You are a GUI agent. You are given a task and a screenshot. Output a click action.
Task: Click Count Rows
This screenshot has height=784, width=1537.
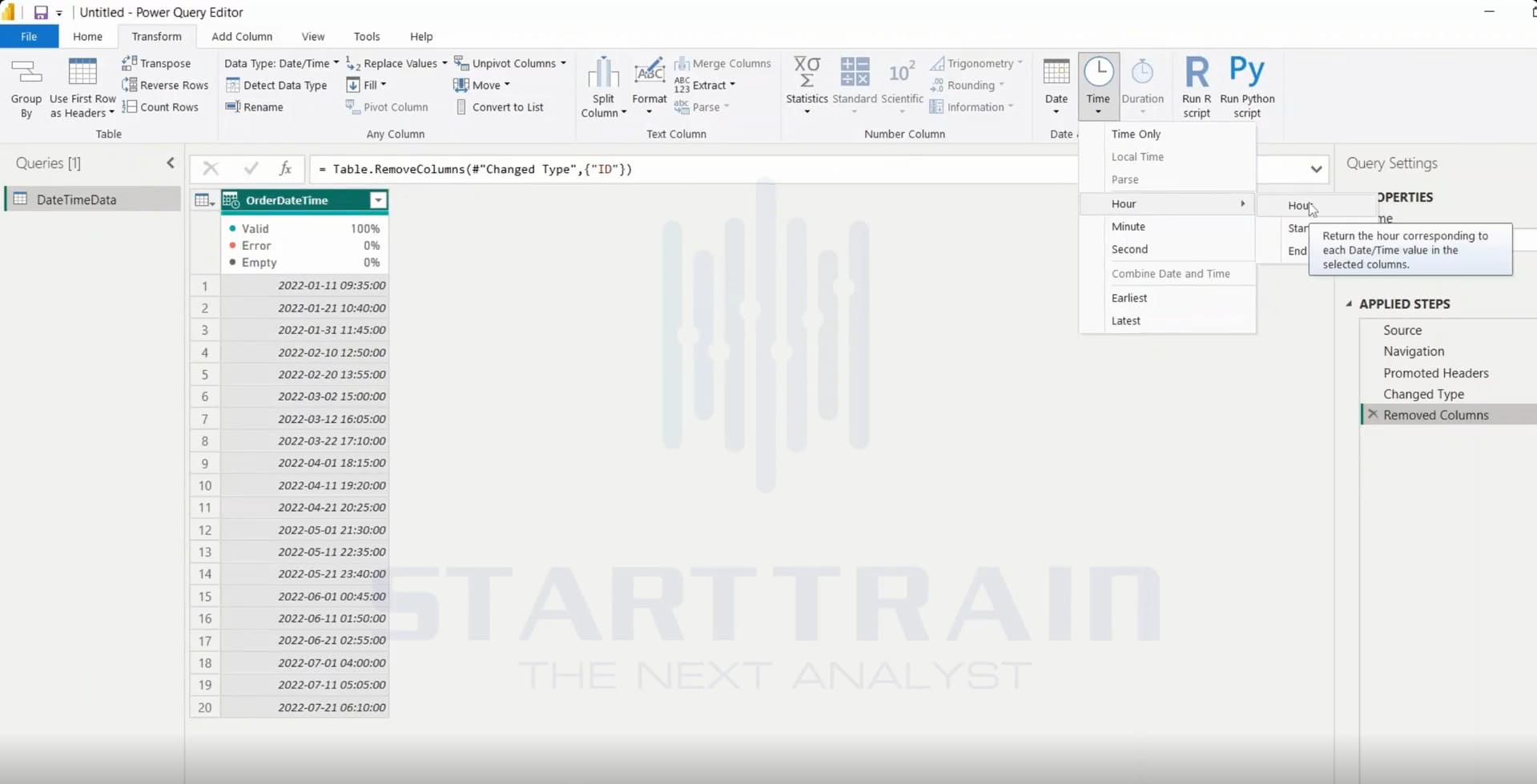(160, 107)
